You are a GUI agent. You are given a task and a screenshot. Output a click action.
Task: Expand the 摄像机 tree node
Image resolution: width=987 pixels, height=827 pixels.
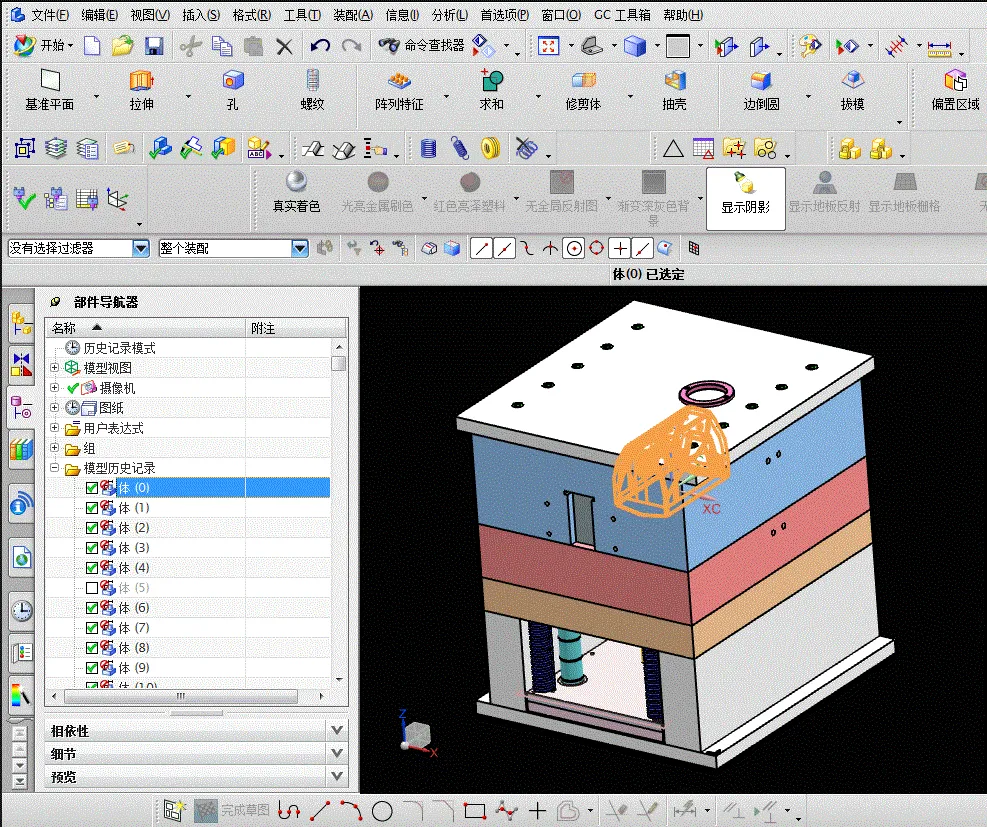click(55, 388)
